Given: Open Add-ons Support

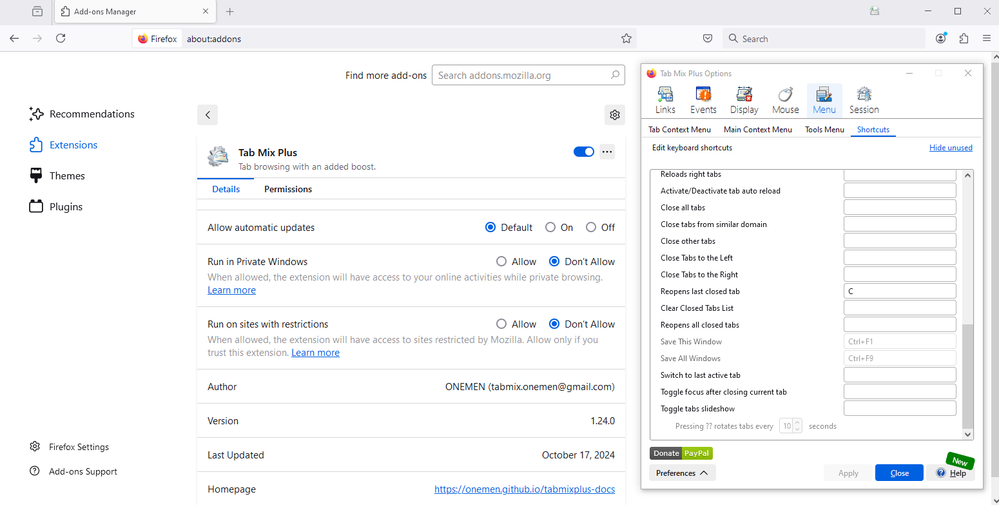Looking at the screenshot, I should pyautogui.click(x=73, y=472).
